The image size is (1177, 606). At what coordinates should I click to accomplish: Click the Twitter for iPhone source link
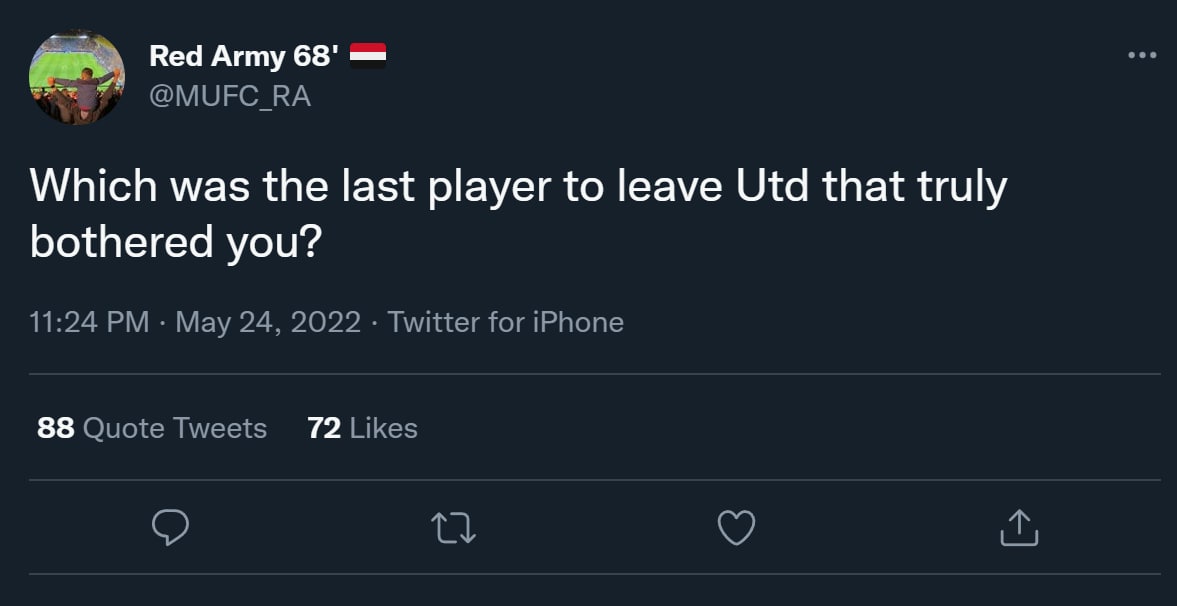[x=505, y=322]
